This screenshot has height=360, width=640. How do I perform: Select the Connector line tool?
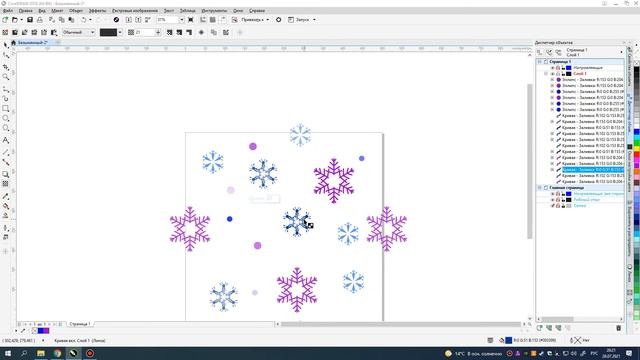(x=5, y=162)
